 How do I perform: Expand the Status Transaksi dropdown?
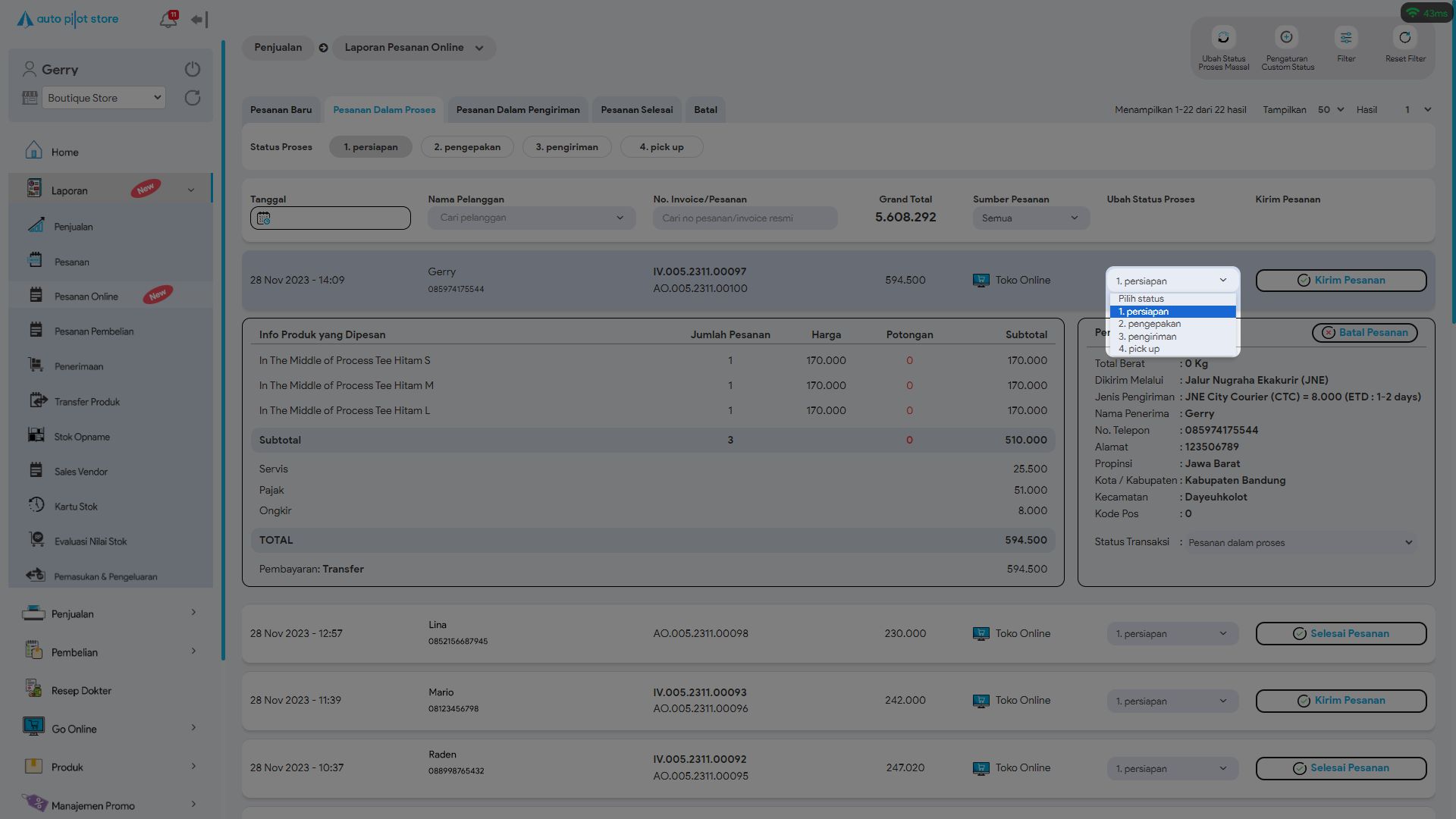(1299, 543)
